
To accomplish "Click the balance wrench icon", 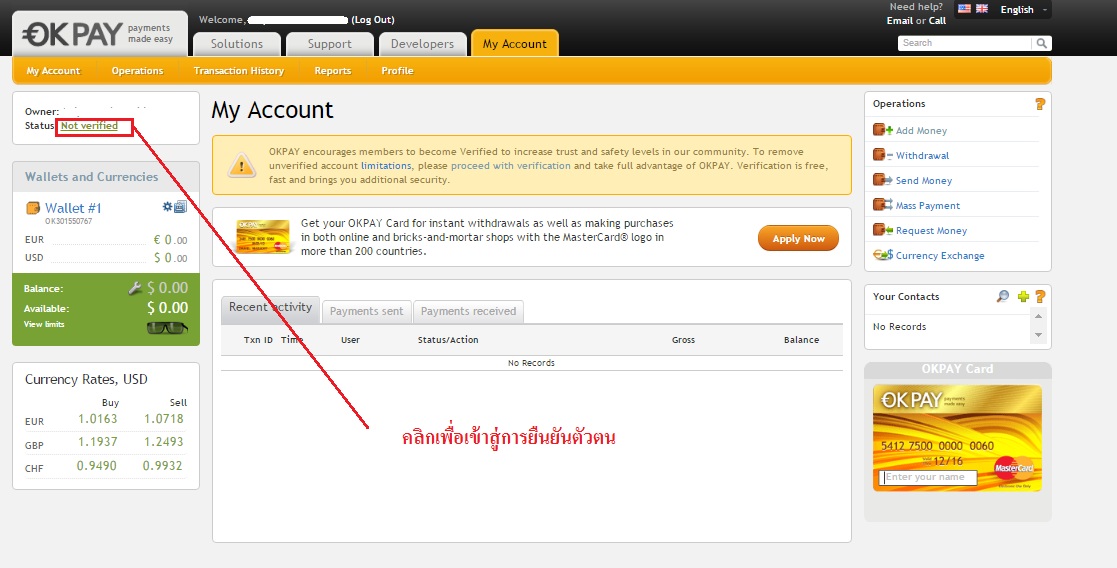I will tap(135, 288).
